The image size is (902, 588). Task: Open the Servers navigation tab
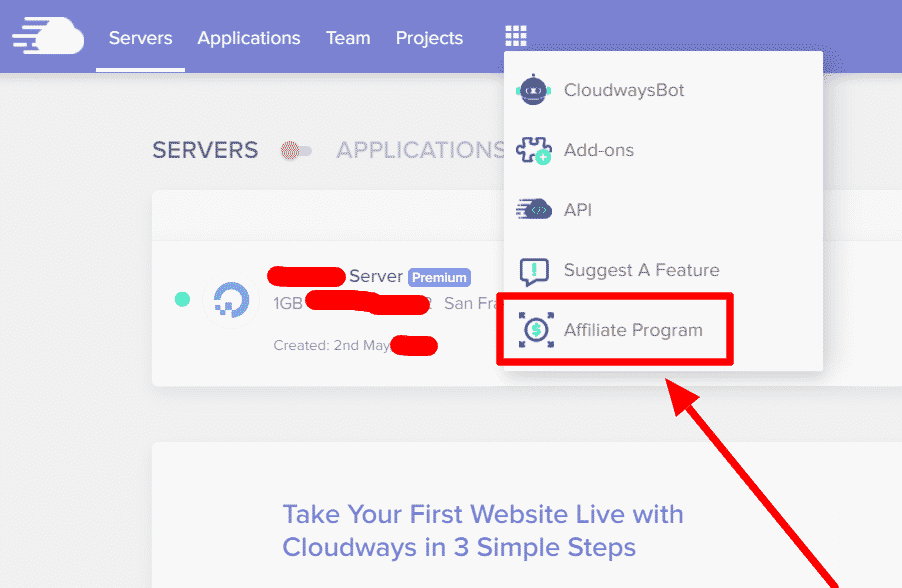(x=140, y=38)
